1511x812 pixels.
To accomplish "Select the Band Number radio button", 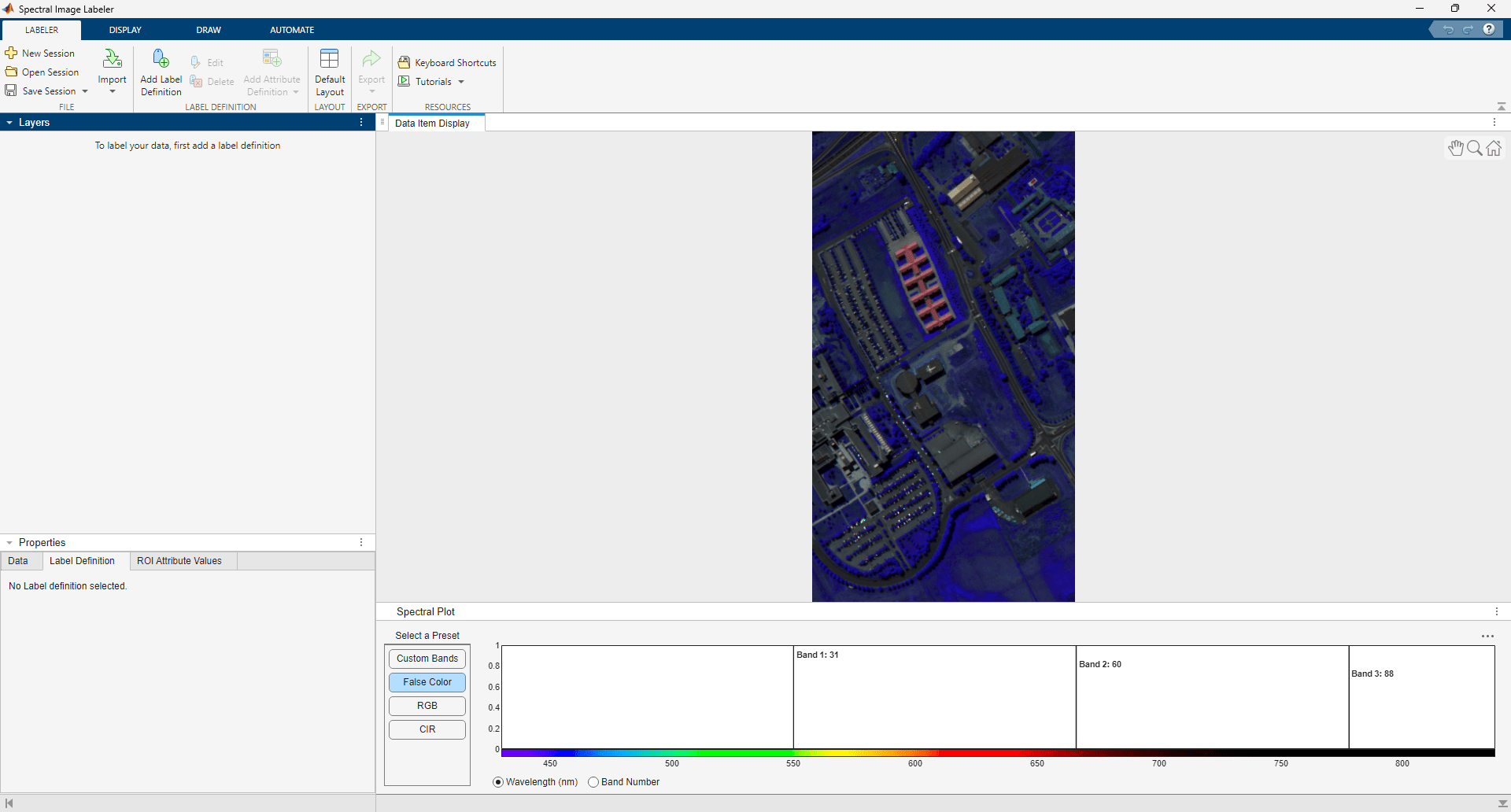I will [594, 782].
